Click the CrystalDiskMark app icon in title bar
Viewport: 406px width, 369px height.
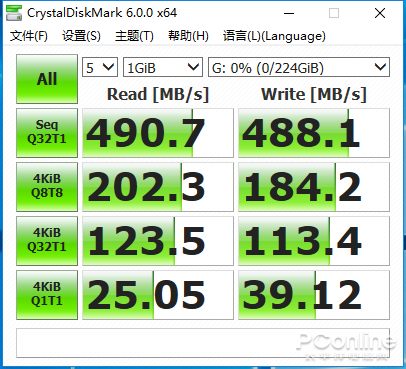pyautogui.click(x=14, y=13)
